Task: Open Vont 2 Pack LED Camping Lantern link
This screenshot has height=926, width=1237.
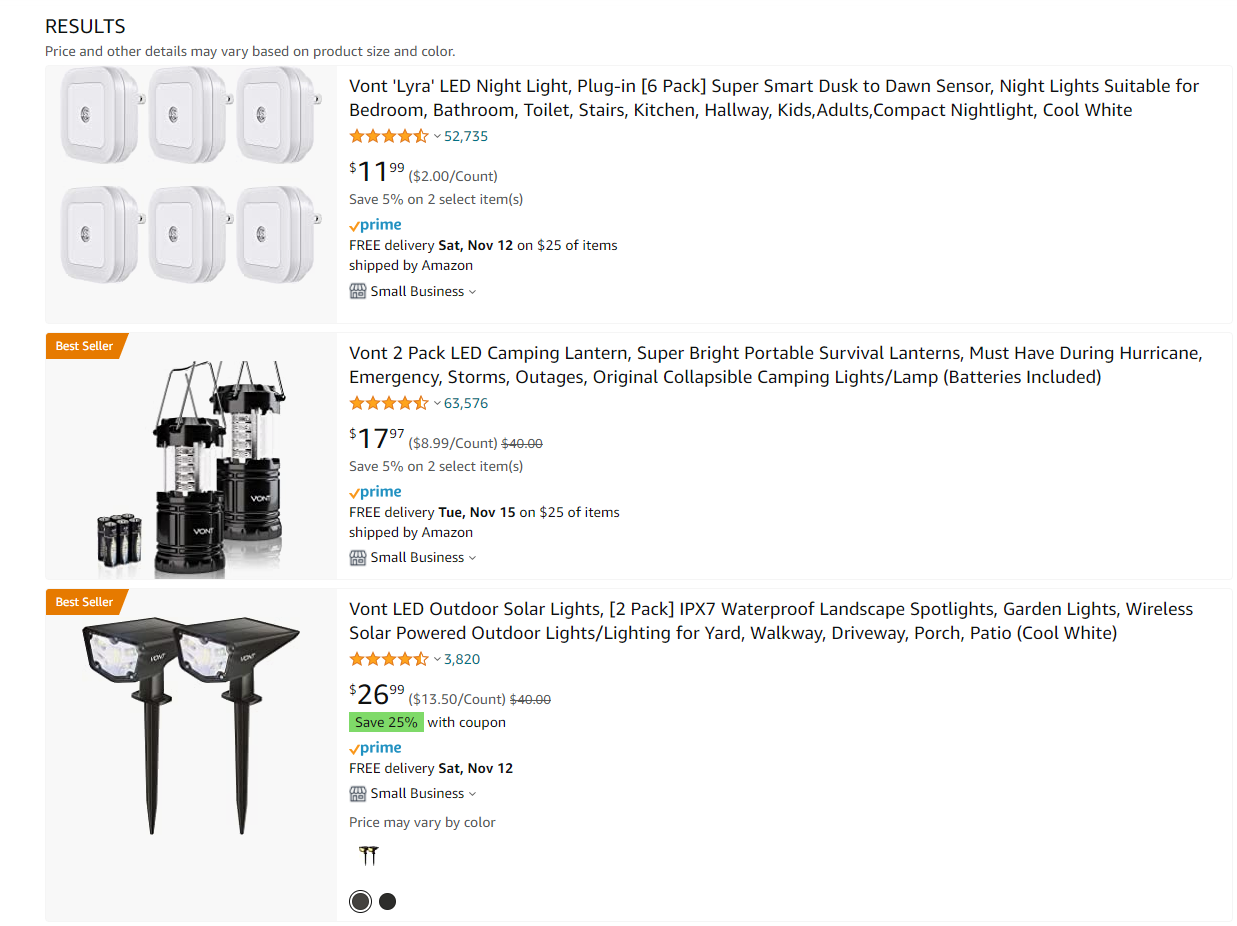Action: pos(775,365)
